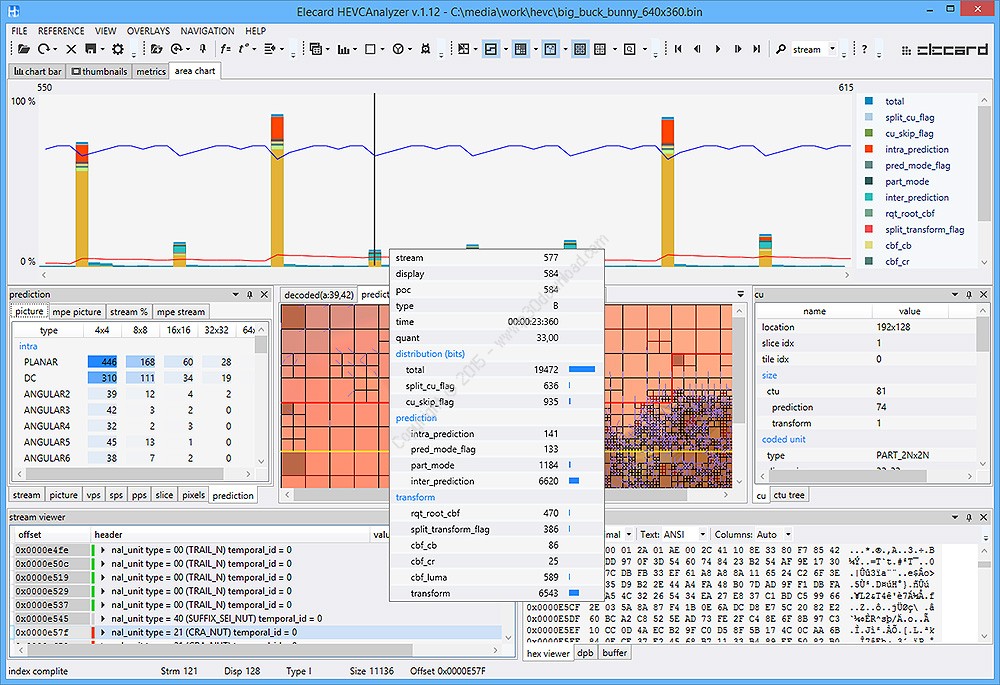Click the save floppy disk icon
Viewport: 1000px width, 685px height.
(91, 49)
